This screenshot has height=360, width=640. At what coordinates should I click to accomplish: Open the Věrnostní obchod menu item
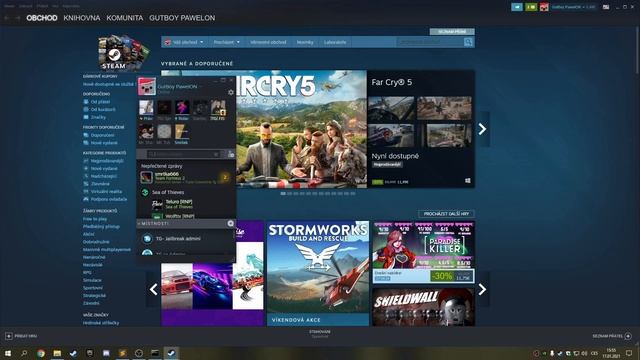[268, 42]
